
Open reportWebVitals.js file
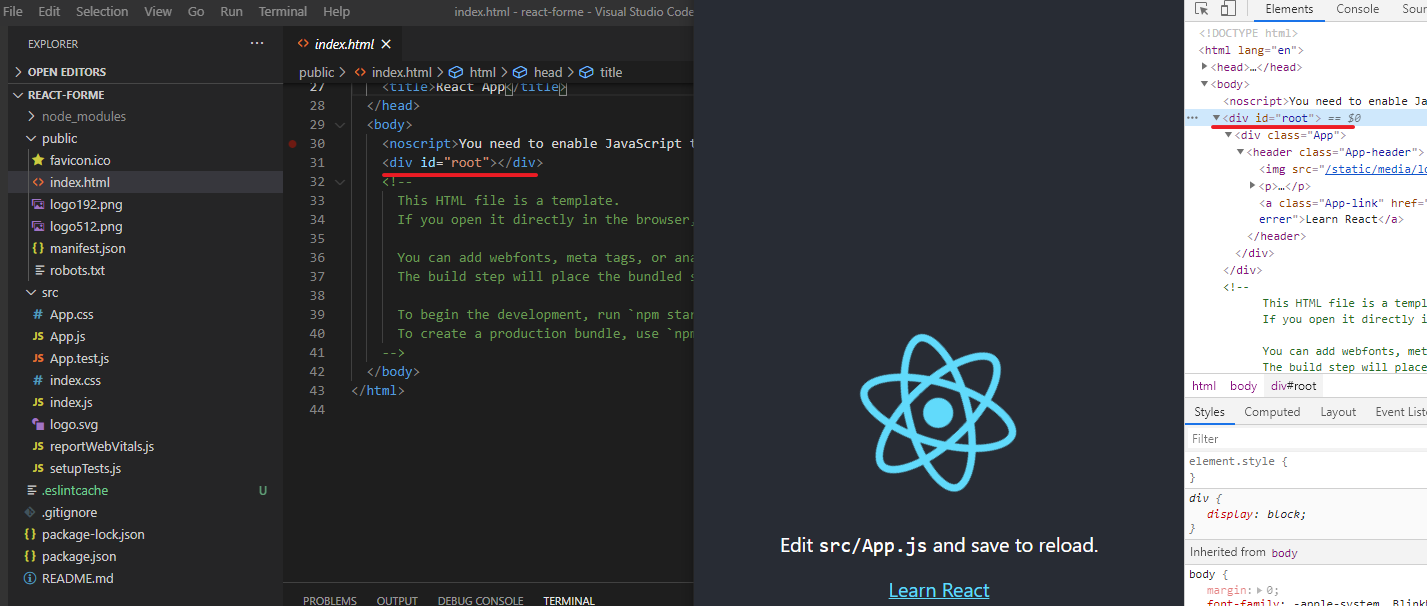102,446
